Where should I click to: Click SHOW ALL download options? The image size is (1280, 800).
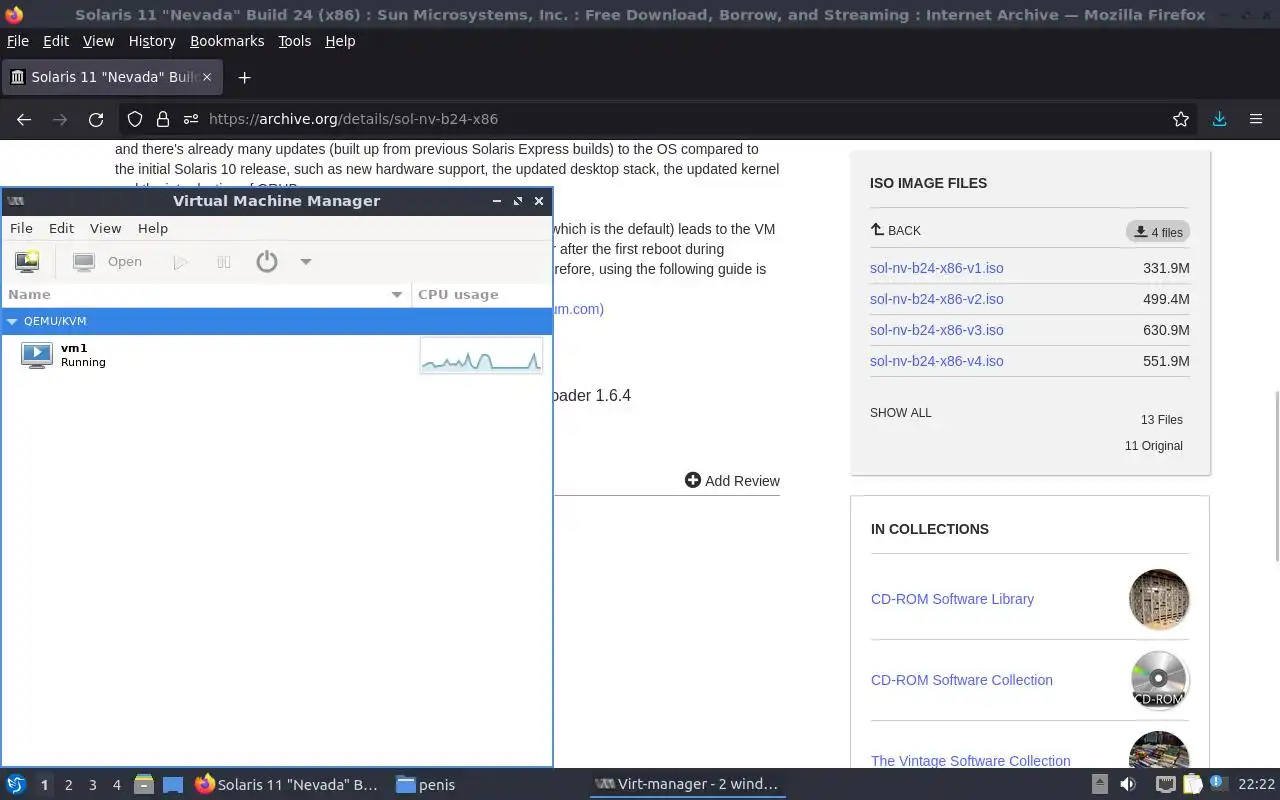point(900,413)
